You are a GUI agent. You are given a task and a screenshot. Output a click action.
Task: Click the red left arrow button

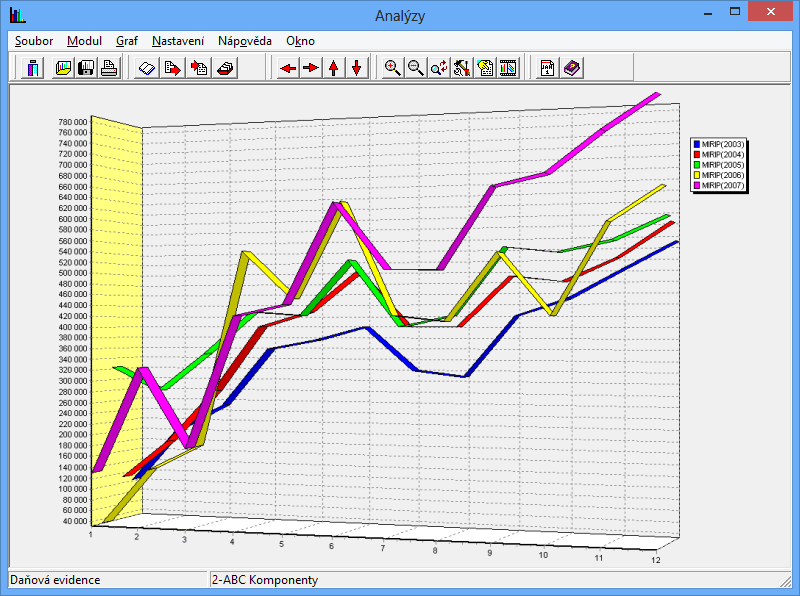[x=288, y=68]
